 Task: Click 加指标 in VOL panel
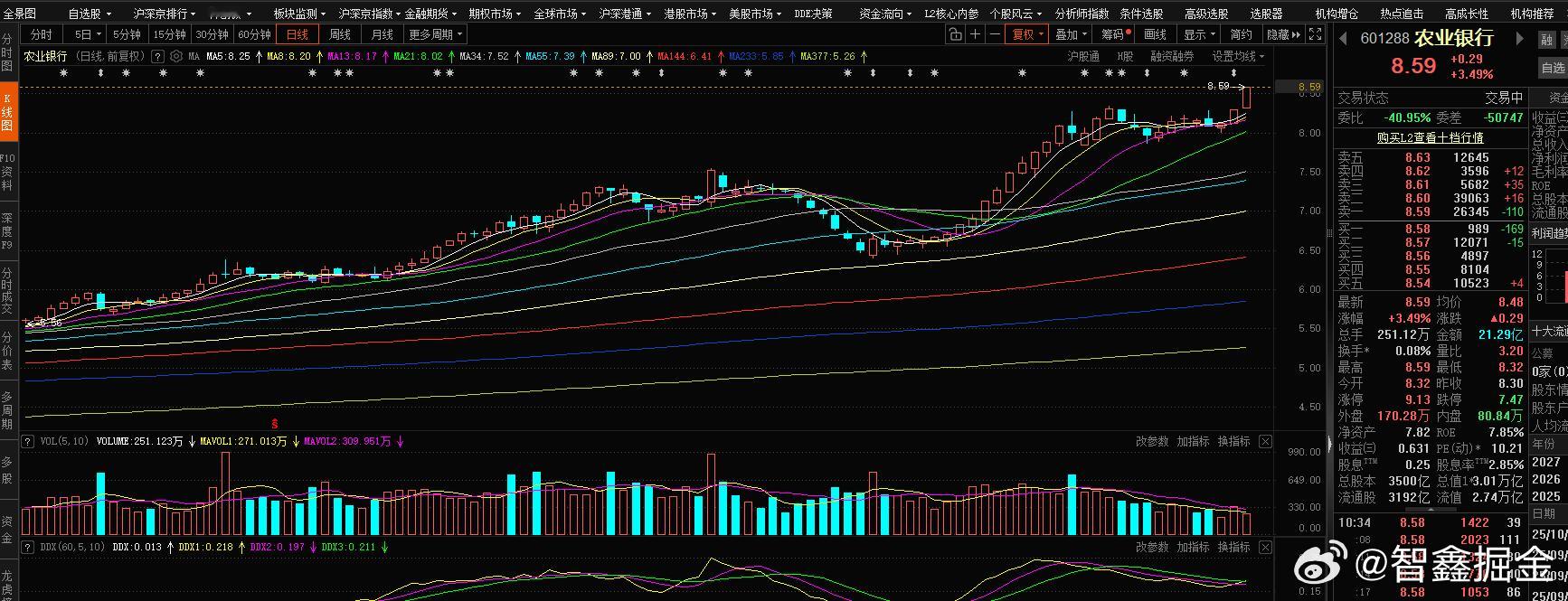click(1193, 441)
